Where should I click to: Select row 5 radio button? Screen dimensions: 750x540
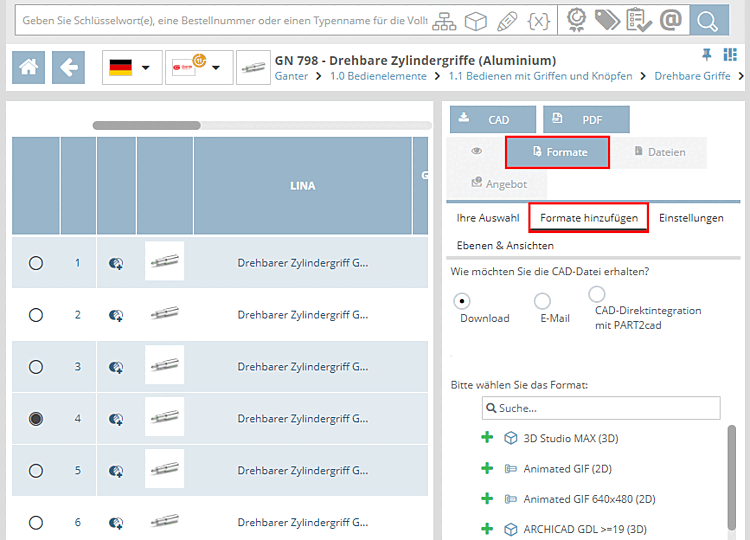coord(36,471)
